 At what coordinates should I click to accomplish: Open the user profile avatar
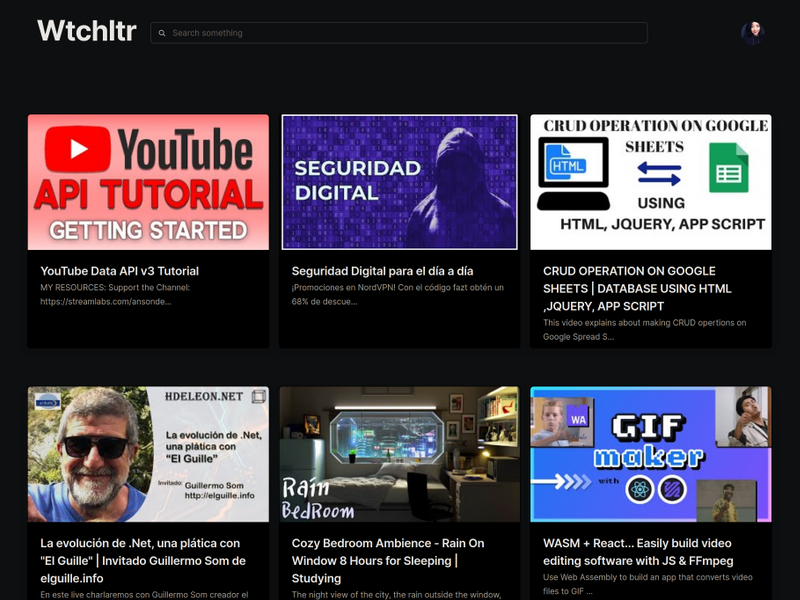(x=753, y=33)
